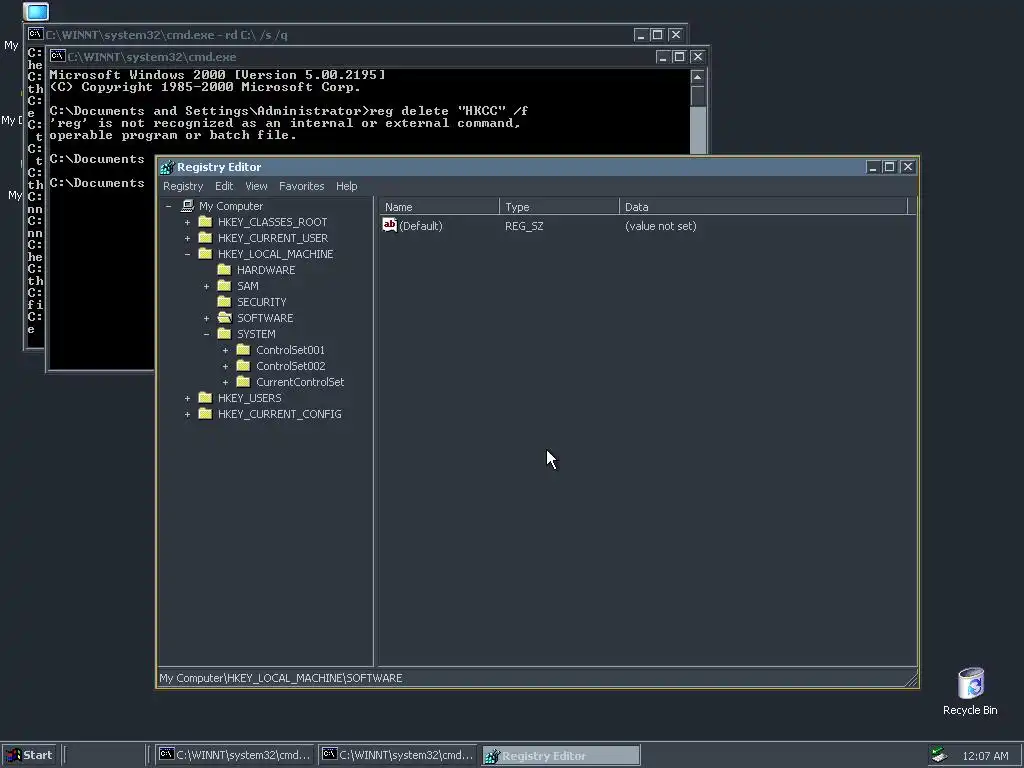Select the HKEY_CURRENT_CONFIG key label

tap(280, 414)
